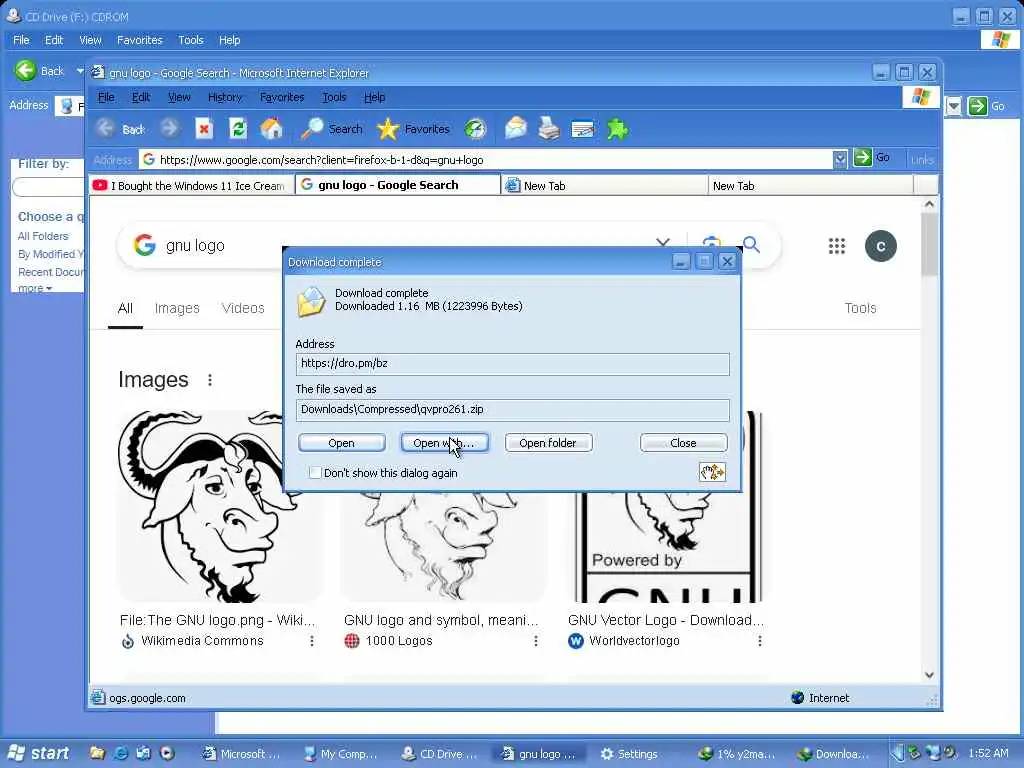Click the green Back arrow in CD Drive window
The width and height of the screenshot is (1024, 768).
tap(25, 70)
